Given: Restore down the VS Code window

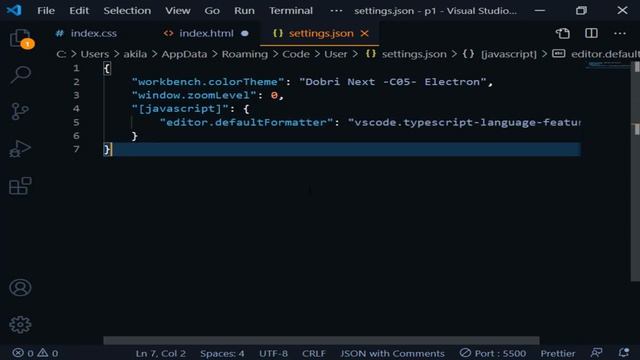Looking at the screenshot, I should click(x=581, y=11).
